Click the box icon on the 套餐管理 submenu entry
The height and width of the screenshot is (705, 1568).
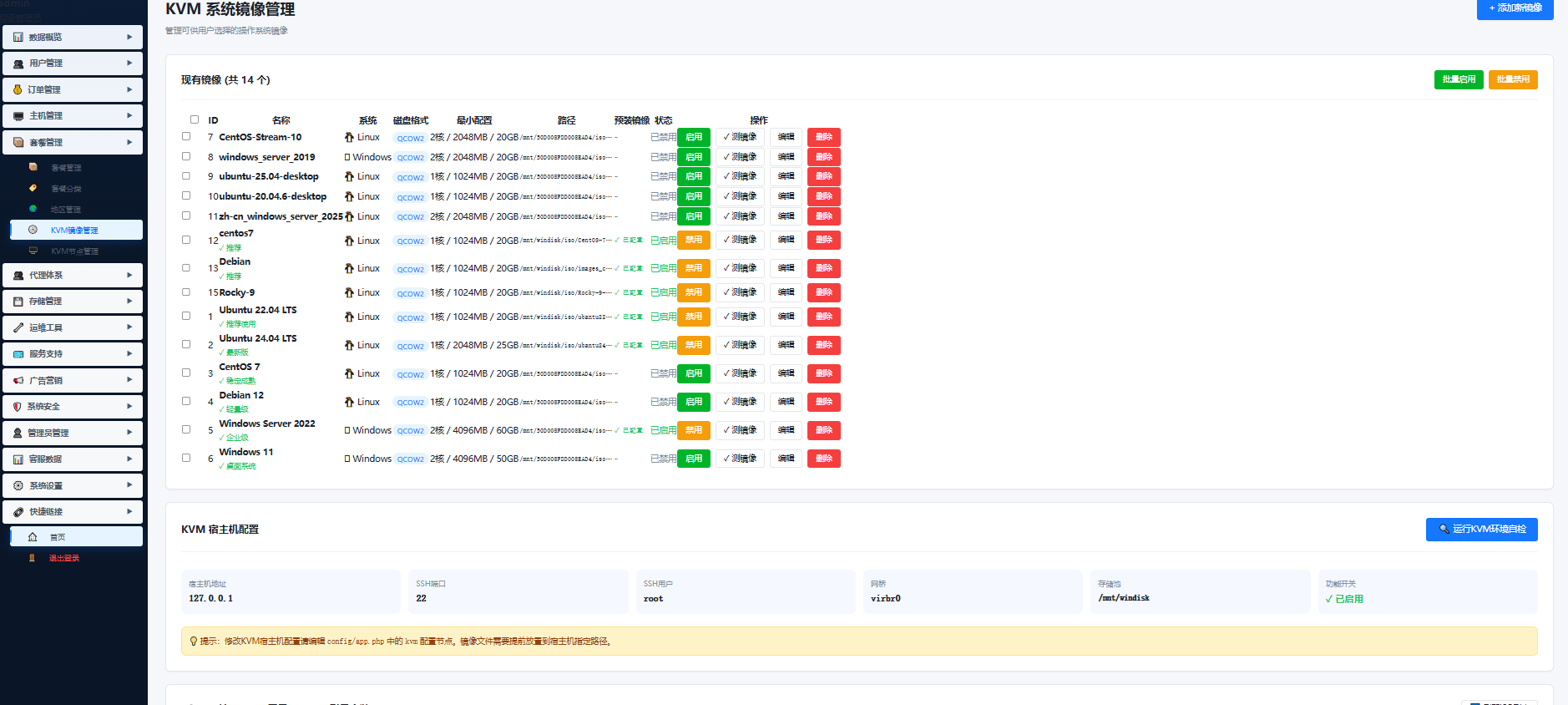point(33,167)
